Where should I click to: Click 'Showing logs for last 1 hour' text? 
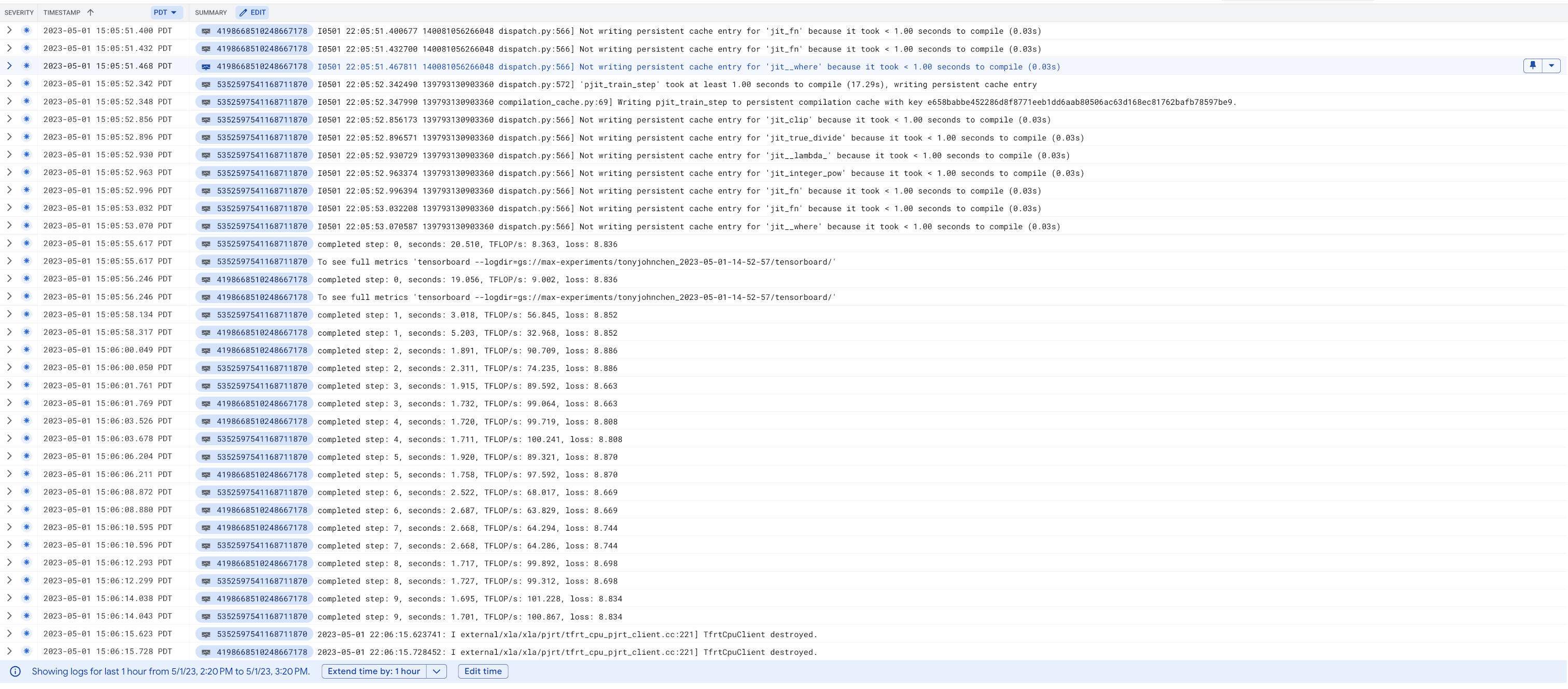(171, 671)
